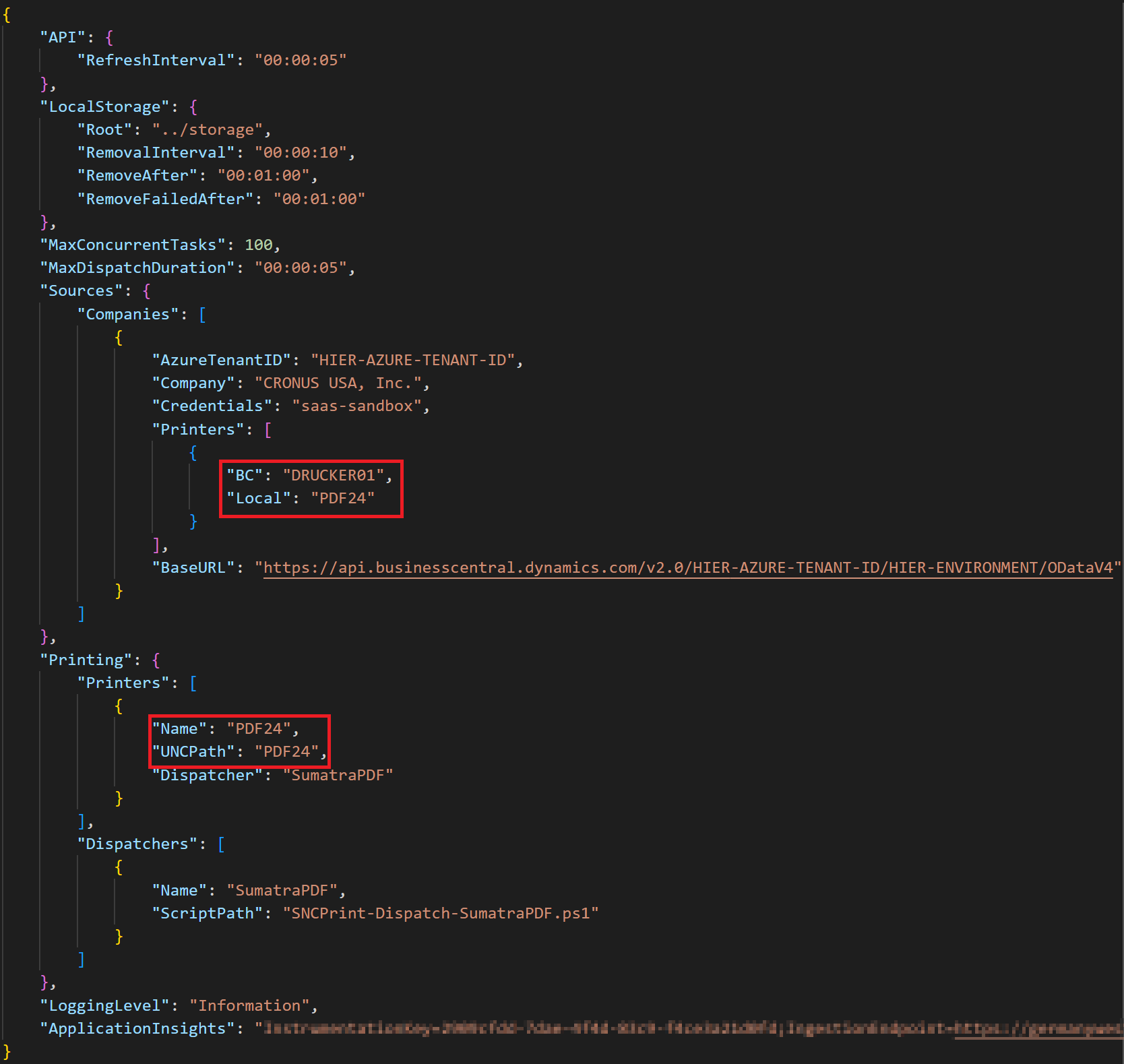This screenshot has height=1064, width=1124.
Task: Click the "ApplicationInsights" key
Action: pos(137,1029)
